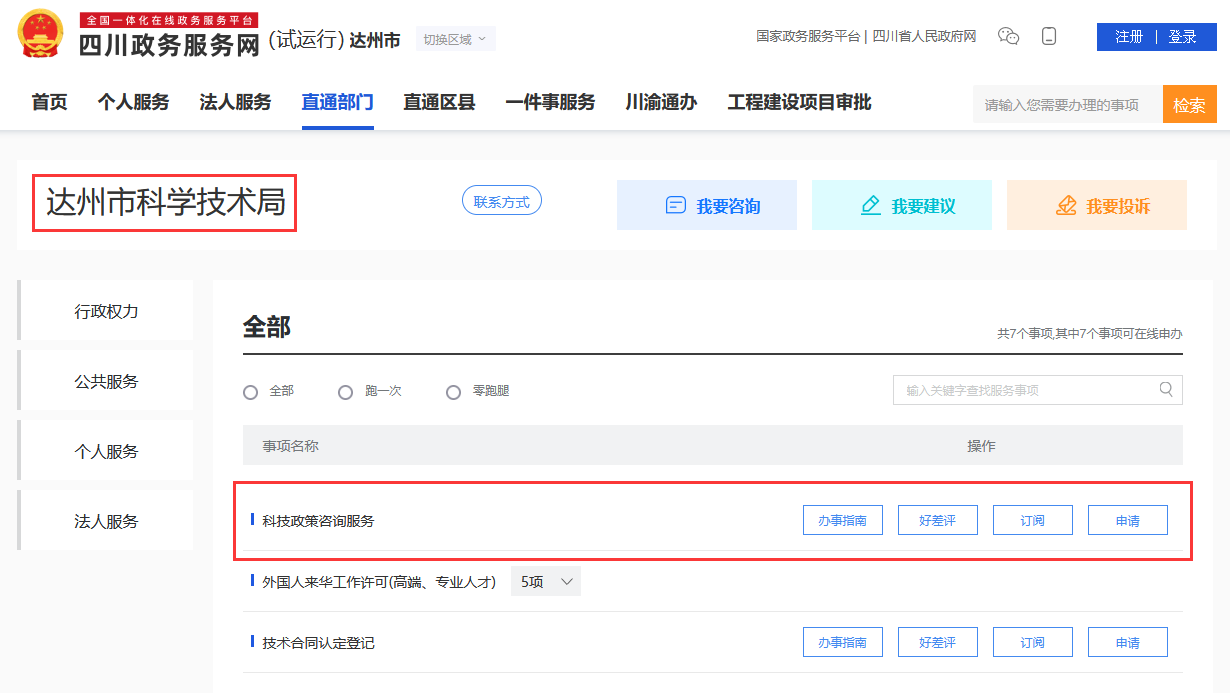Click the national emblem logo
The image size is (1230, 693).
point(40,34)
